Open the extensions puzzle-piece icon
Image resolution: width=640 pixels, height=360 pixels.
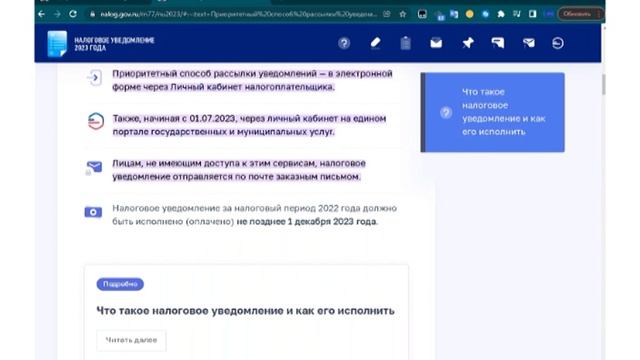click(x=501, y=14)
